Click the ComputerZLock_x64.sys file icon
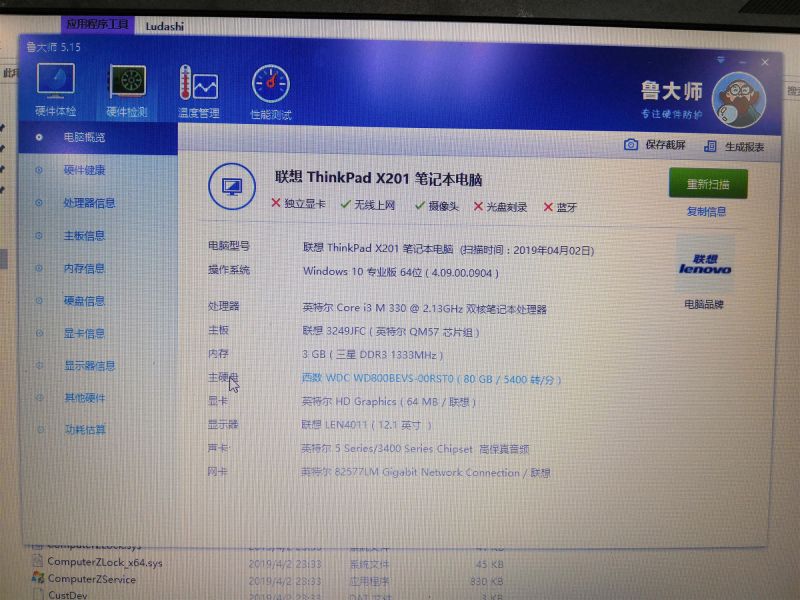The image size is (800, 600). [x=37, y=561]
